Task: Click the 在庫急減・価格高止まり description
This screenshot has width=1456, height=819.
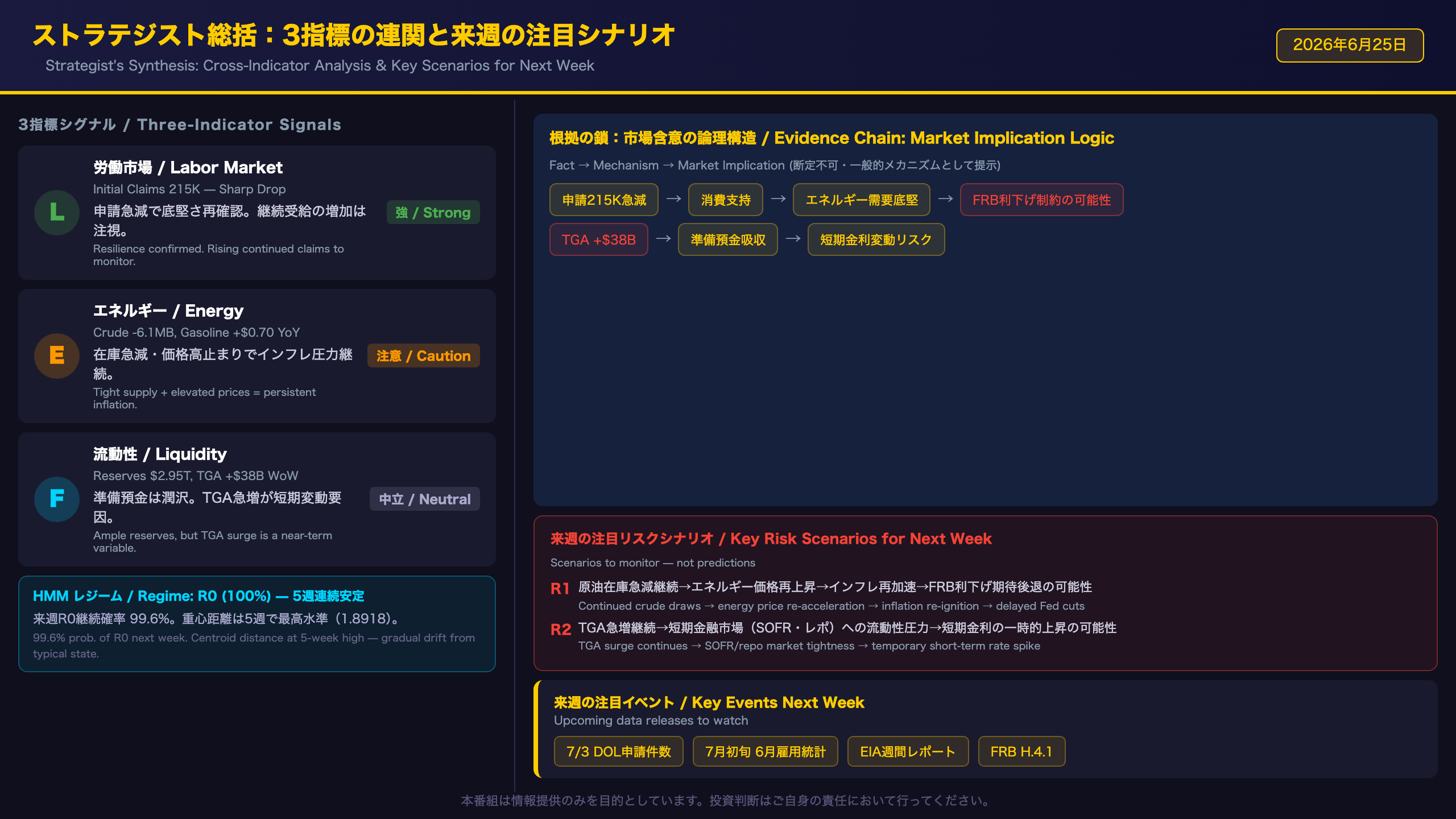Action: click(x=223, y=364)
